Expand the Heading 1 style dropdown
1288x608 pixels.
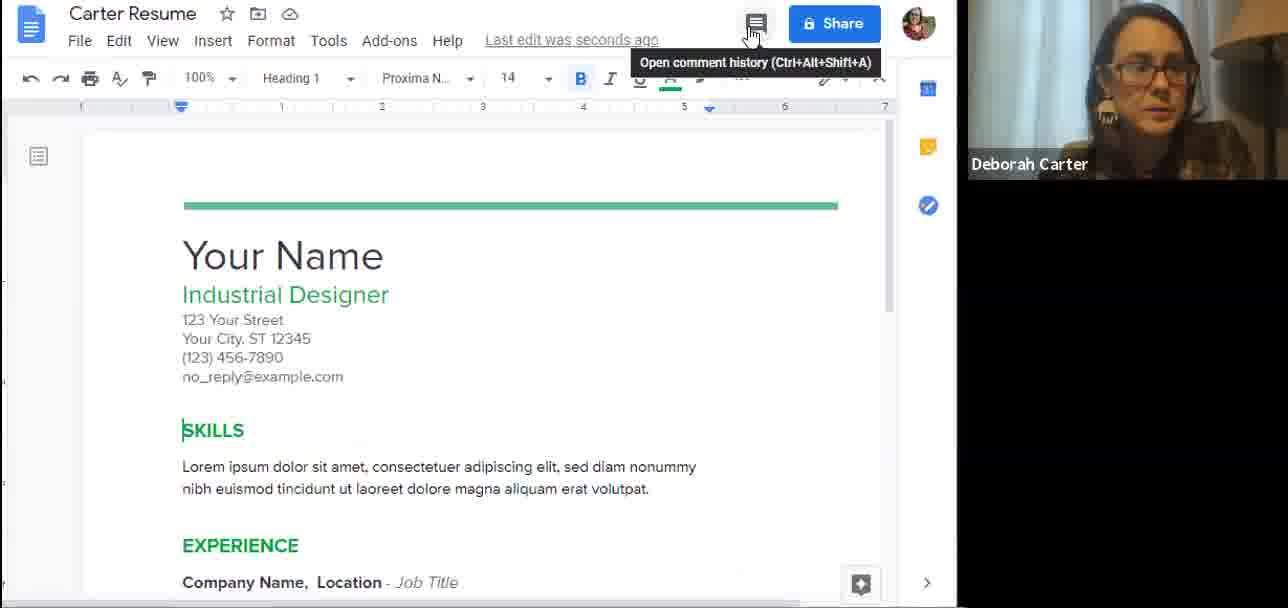[308, 78]
